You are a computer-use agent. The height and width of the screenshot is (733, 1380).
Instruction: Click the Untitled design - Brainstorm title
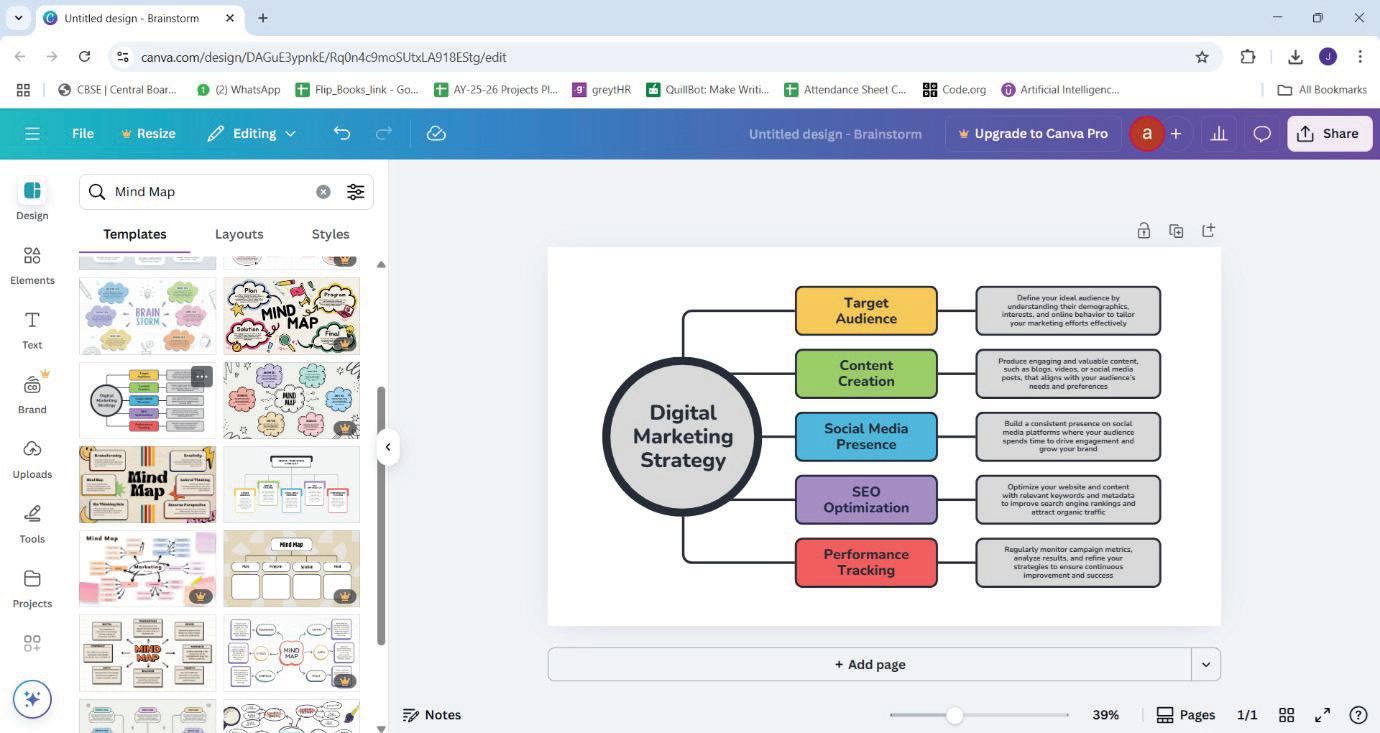[x=835, y=133]
